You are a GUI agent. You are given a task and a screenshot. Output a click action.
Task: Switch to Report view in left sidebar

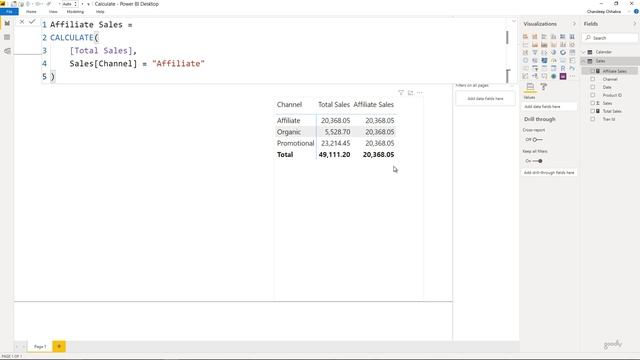pyautogui.click(x=7, y=24)
